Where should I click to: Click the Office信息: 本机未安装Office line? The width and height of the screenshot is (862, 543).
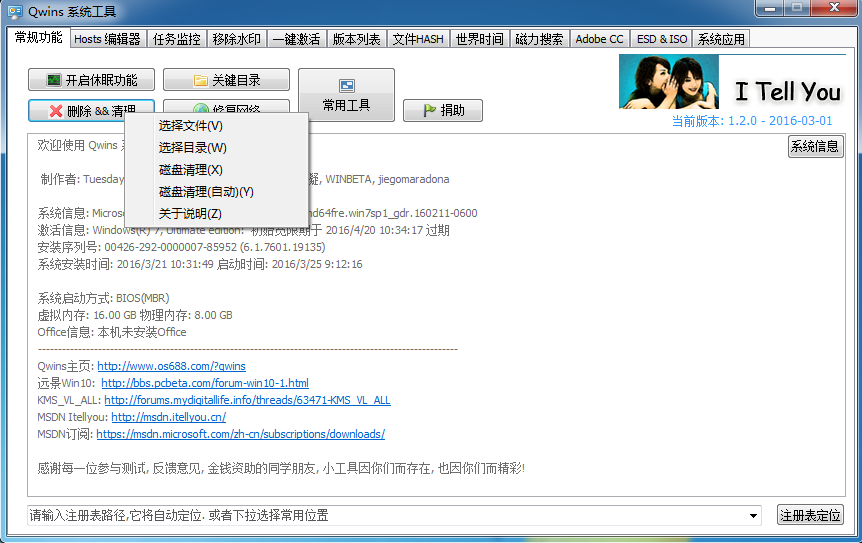112,333
